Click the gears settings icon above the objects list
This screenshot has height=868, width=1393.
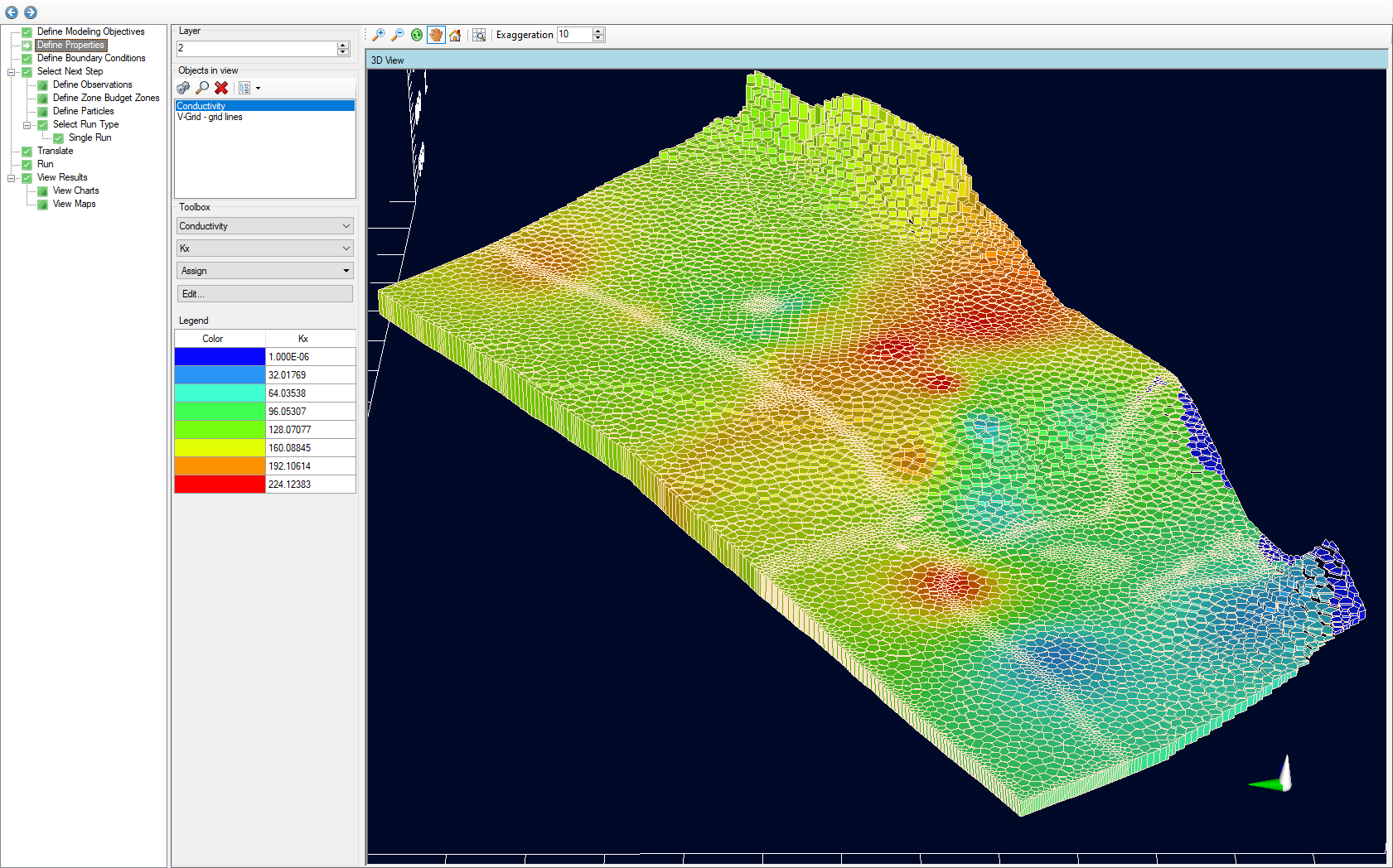tap(182, 88)
